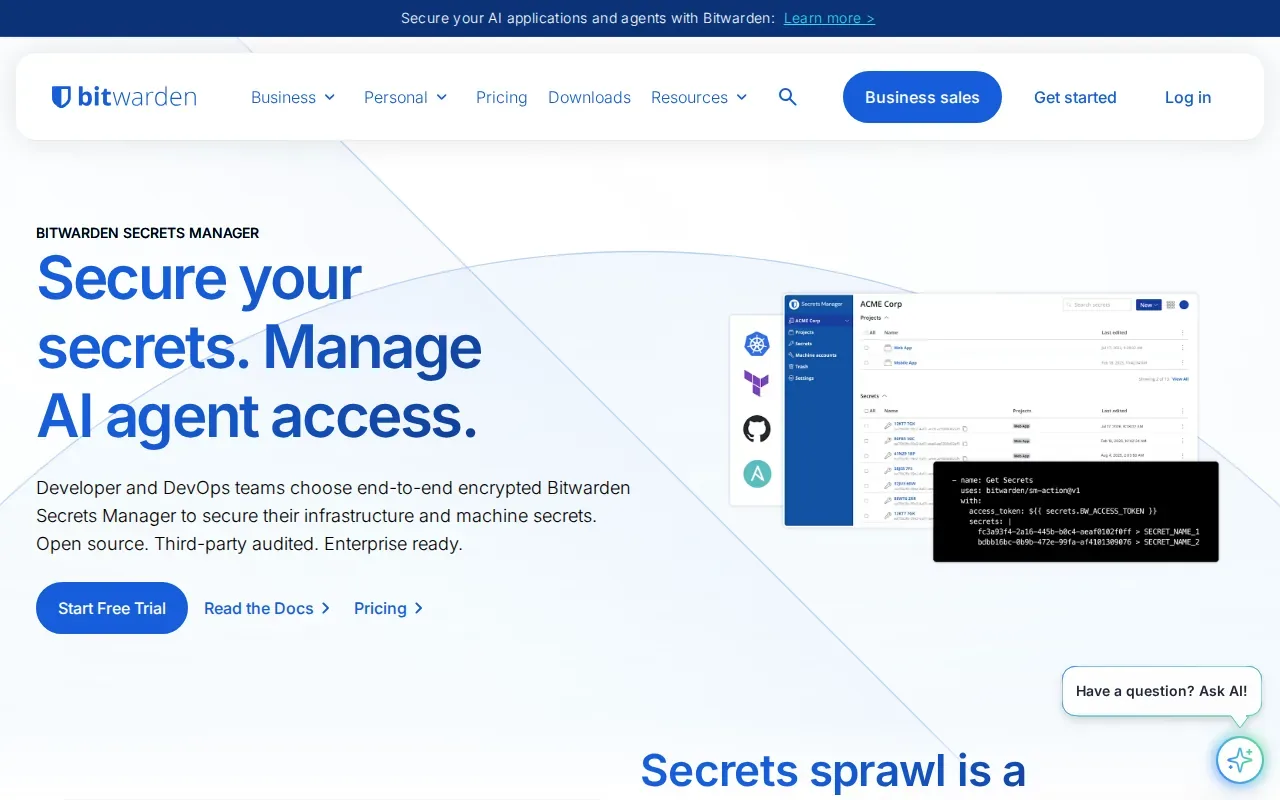Open the Read the Docs link
This screenshot has height=800, width=1280.
(267, 608)
